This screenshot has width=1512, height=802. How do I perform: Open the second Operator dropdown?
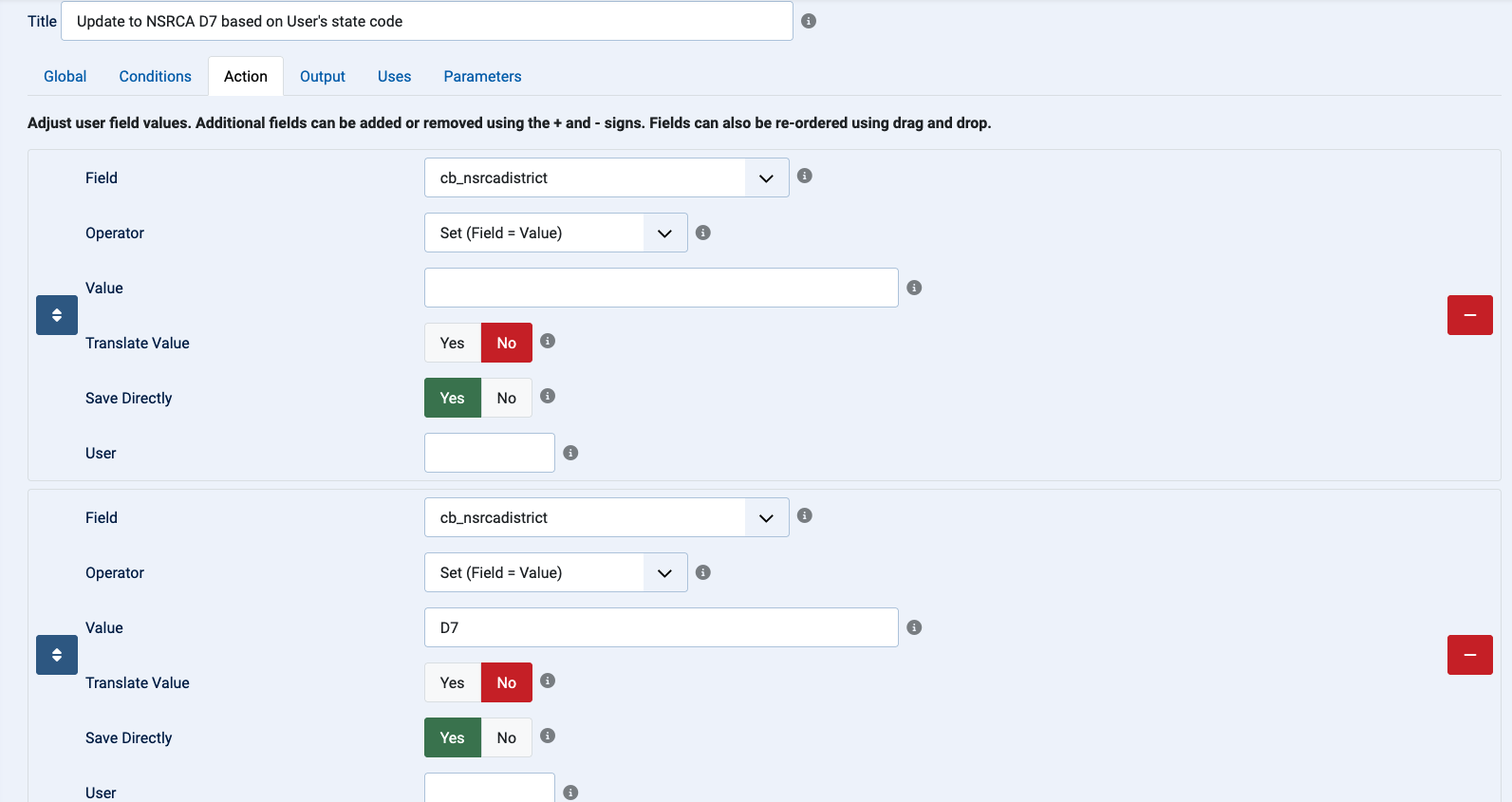tap(556, 572)
